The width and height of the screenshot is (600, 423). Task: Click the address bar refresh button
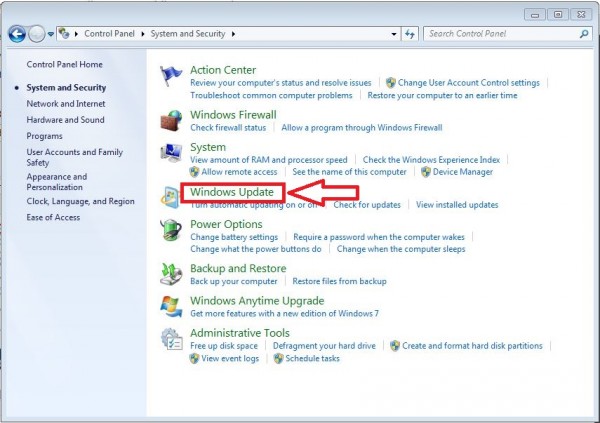click(x=410, y=34)
